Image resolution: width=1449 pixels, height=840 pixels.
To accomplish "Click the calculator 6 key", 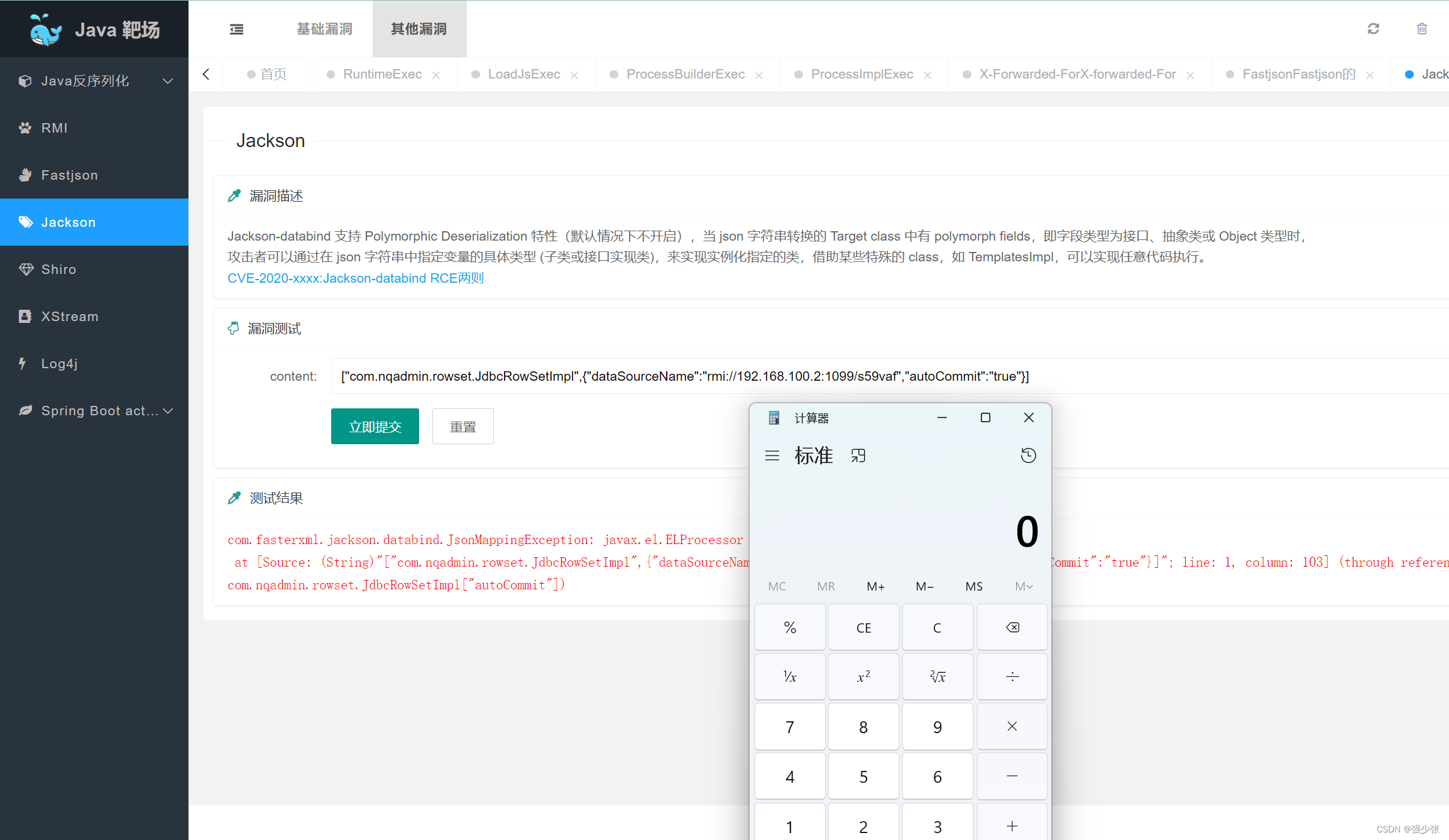I will (938, 776).
